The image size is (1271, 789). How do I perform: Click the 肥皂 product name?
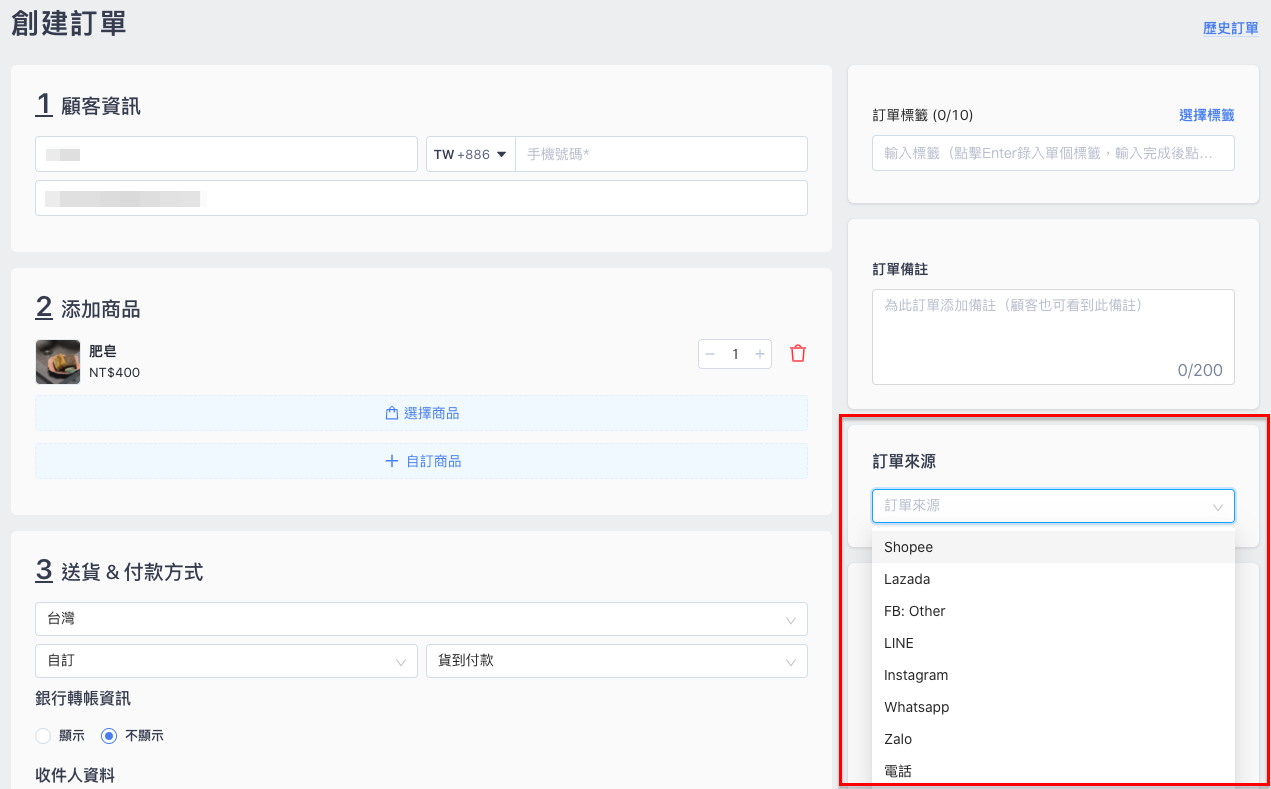coord(103,351)
